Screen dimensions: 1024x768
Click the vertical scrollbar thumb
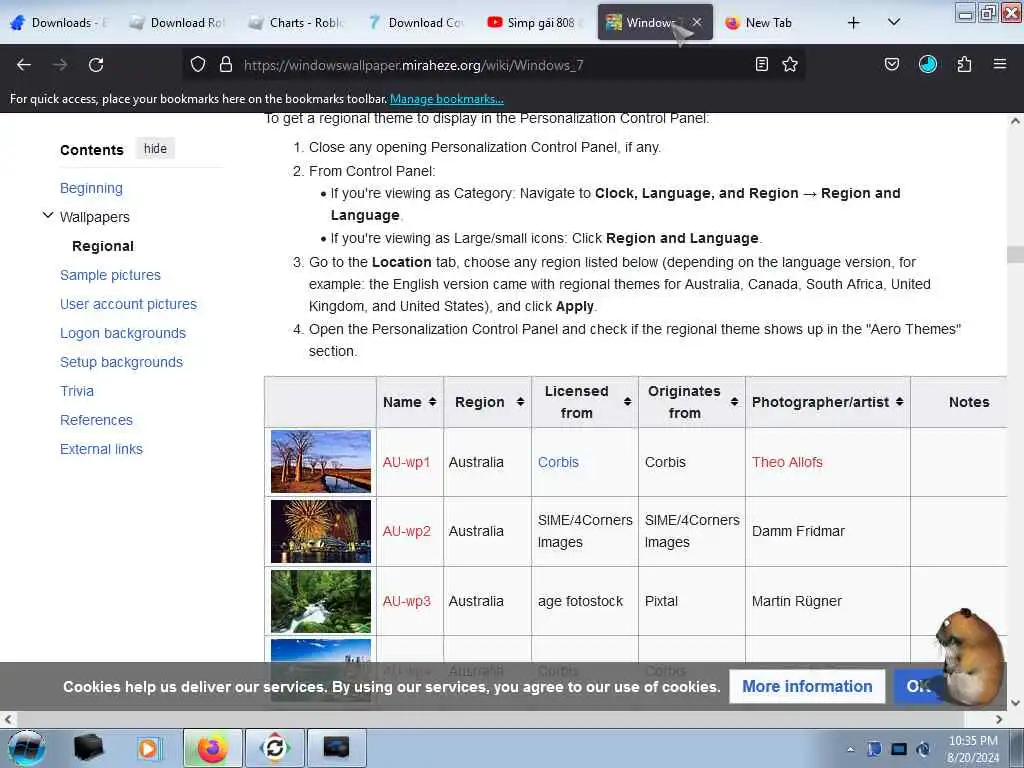click(x=1015, y=254)
